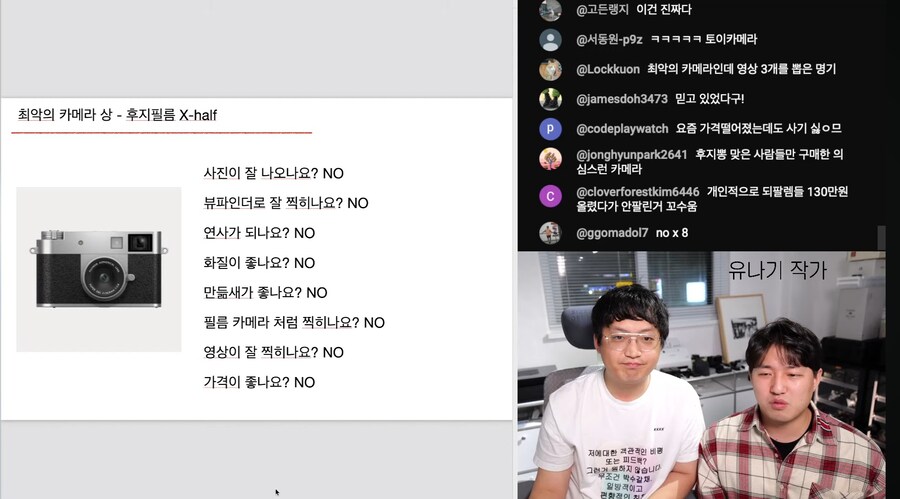Open the @ggomadol7 chat avatar

[550, 233]
